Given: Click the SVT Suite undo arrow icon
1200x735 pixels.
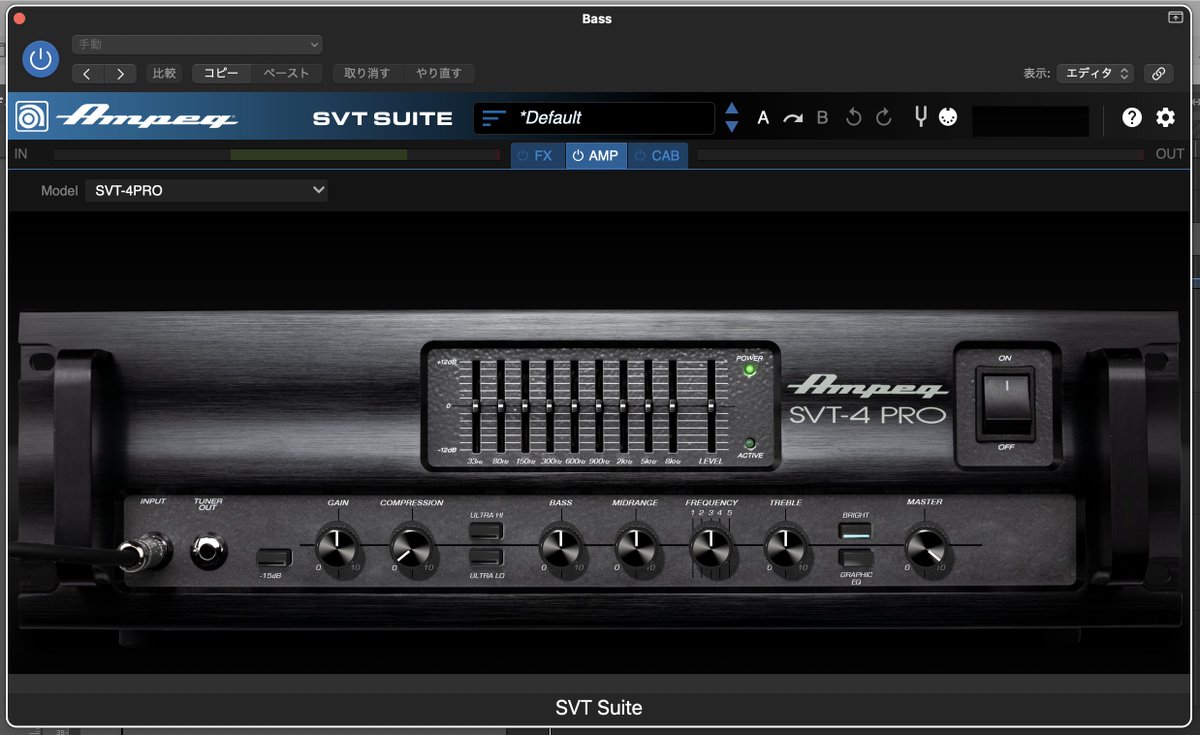Looking at the screenshot, I should pos(853,118).
